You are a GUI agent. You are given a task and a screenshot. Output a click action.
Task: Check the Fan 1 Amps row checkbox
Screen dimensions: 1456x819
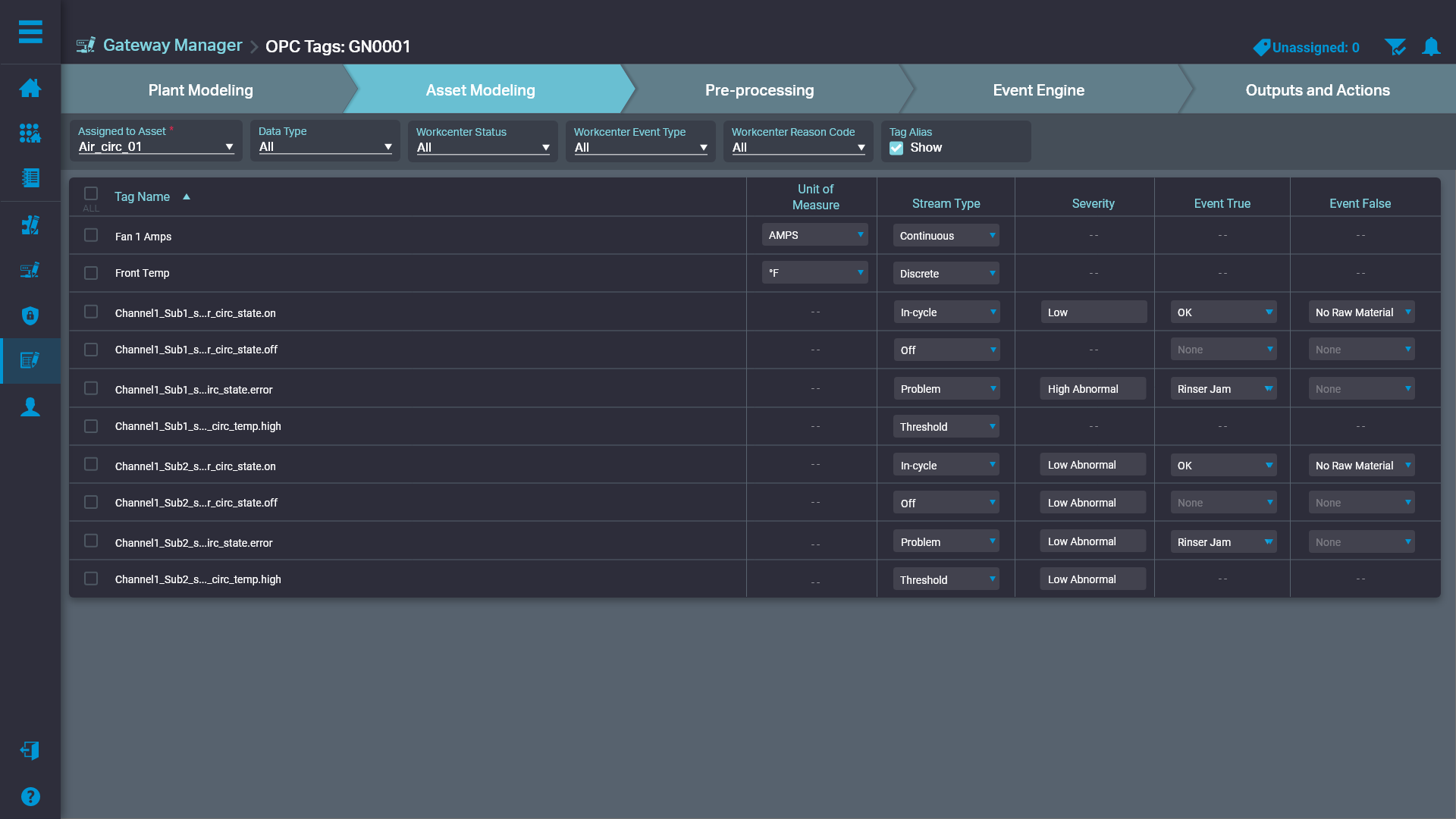click(x=91, y=235)
